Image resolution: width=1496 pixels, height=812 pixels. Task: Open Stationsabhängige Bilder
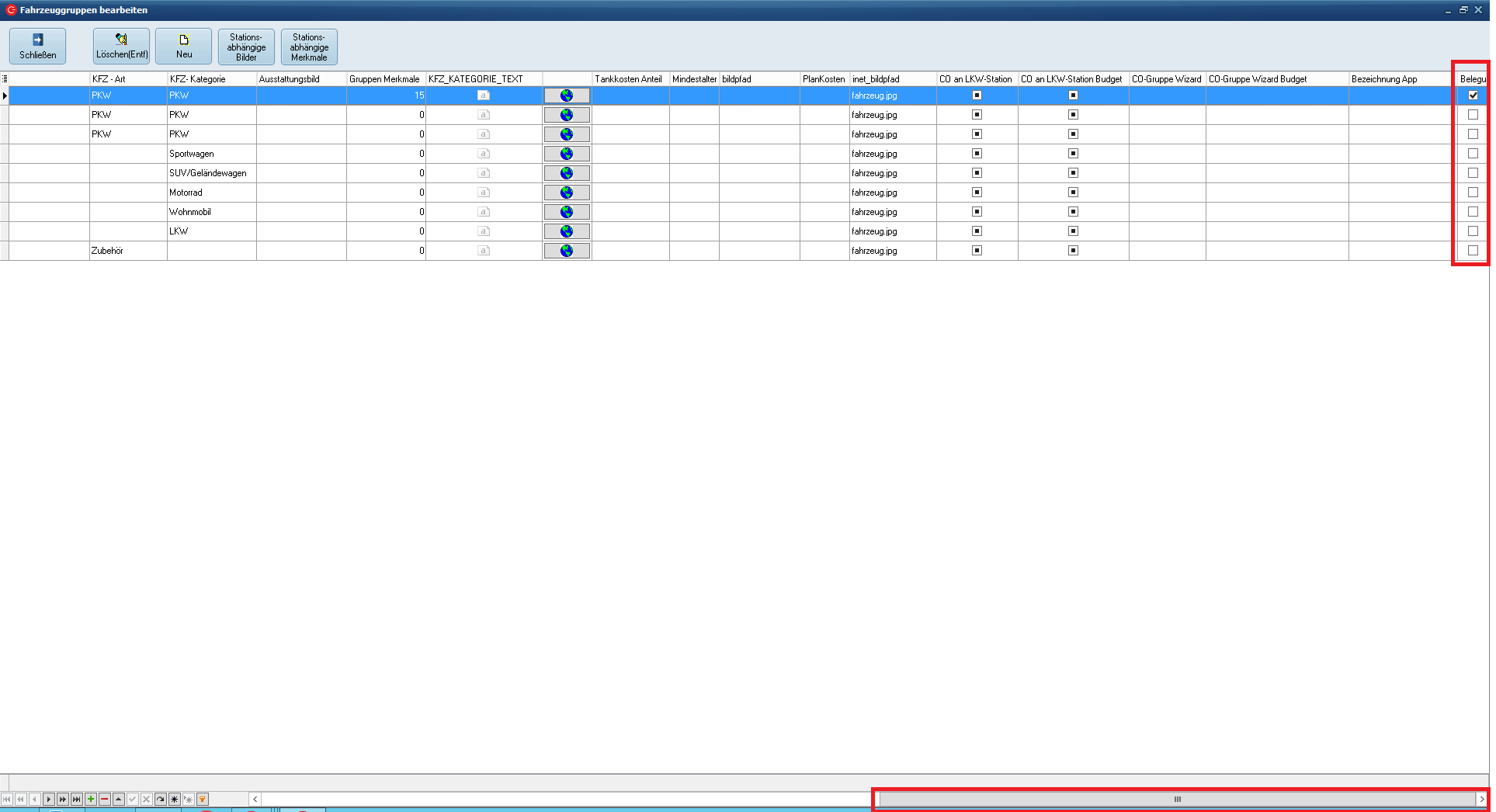[246, 47]
